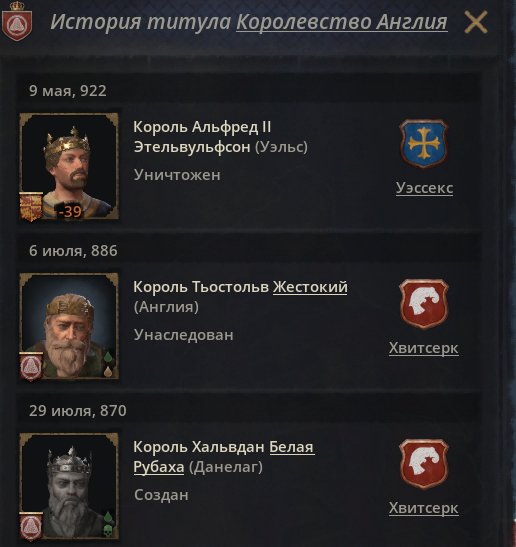Select King Alfred II portrait
The width and height of the screenshot is (516, 547).
[69, 166]
